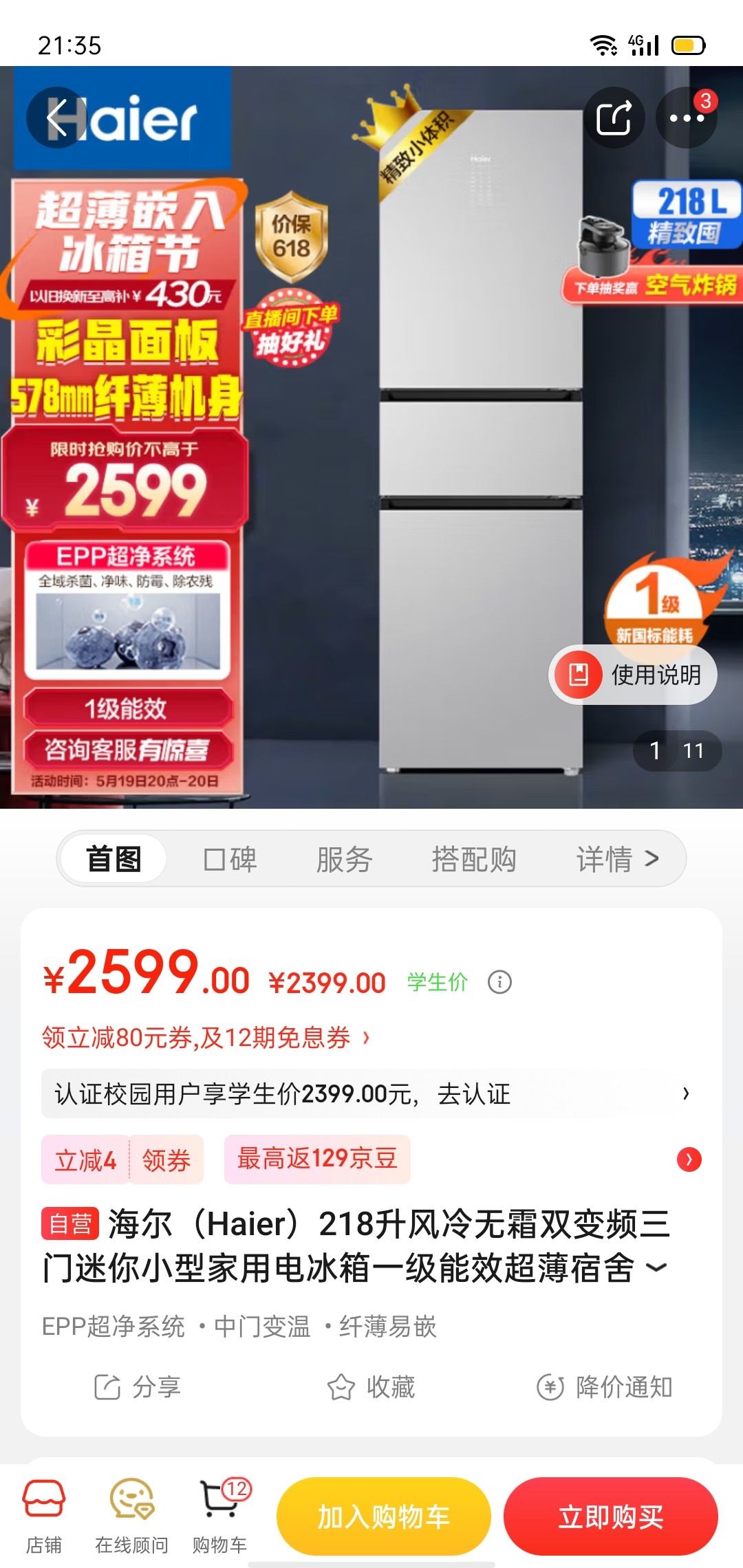Expand the product title chevron
The width and height of the screenshot is (743, 1568).
[657, 1267]
